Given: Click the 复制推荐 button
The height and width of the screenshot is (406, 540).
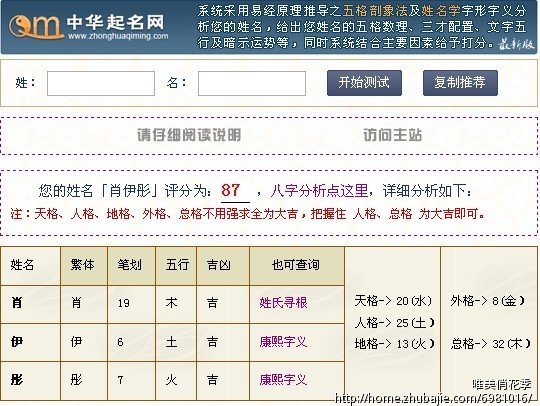Looking at the screenshot, I should point(460,83).
